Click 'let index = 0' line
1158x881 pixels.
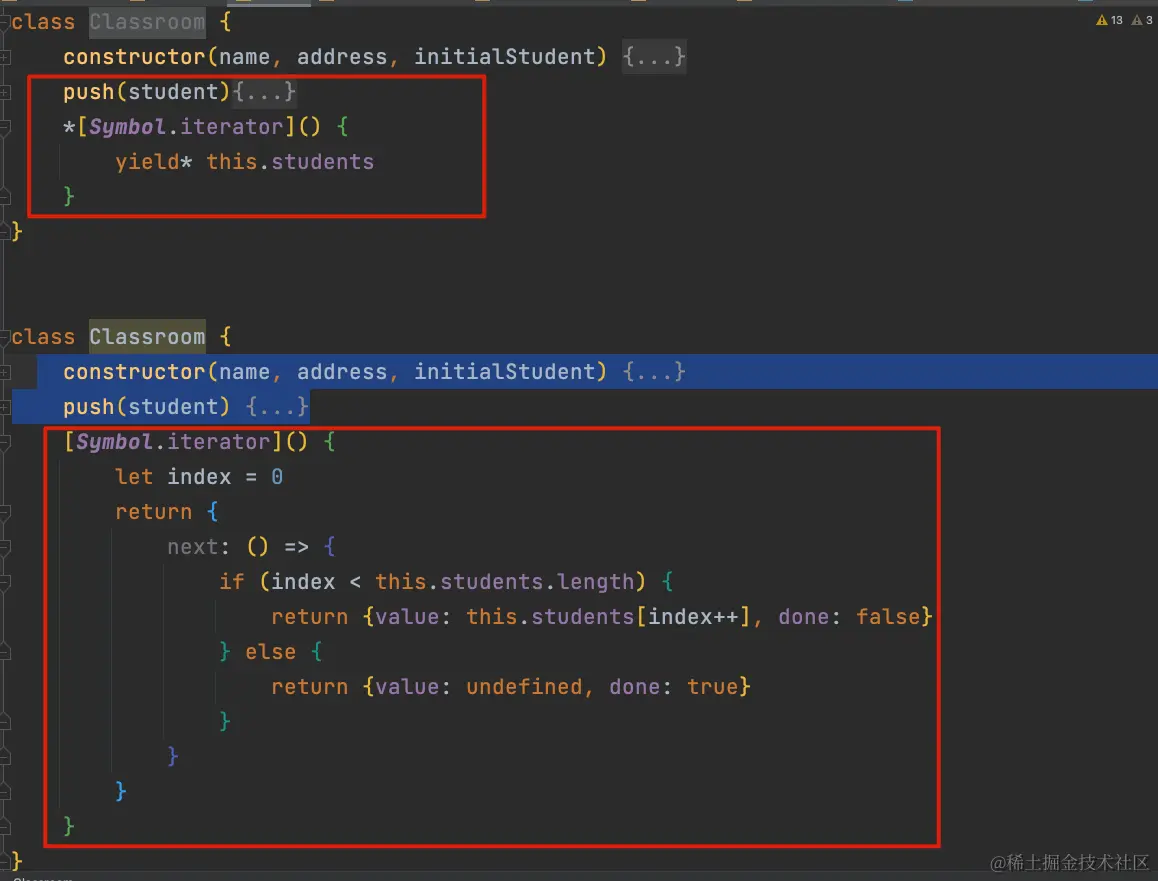click(x=199, y=477)
